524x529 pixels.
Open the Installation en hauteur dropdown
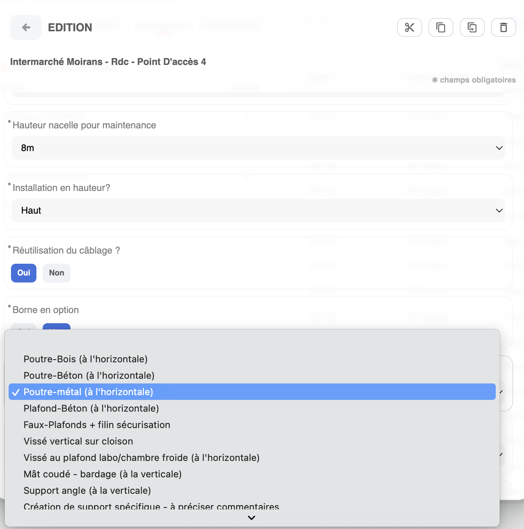click(x=258, y=211)
